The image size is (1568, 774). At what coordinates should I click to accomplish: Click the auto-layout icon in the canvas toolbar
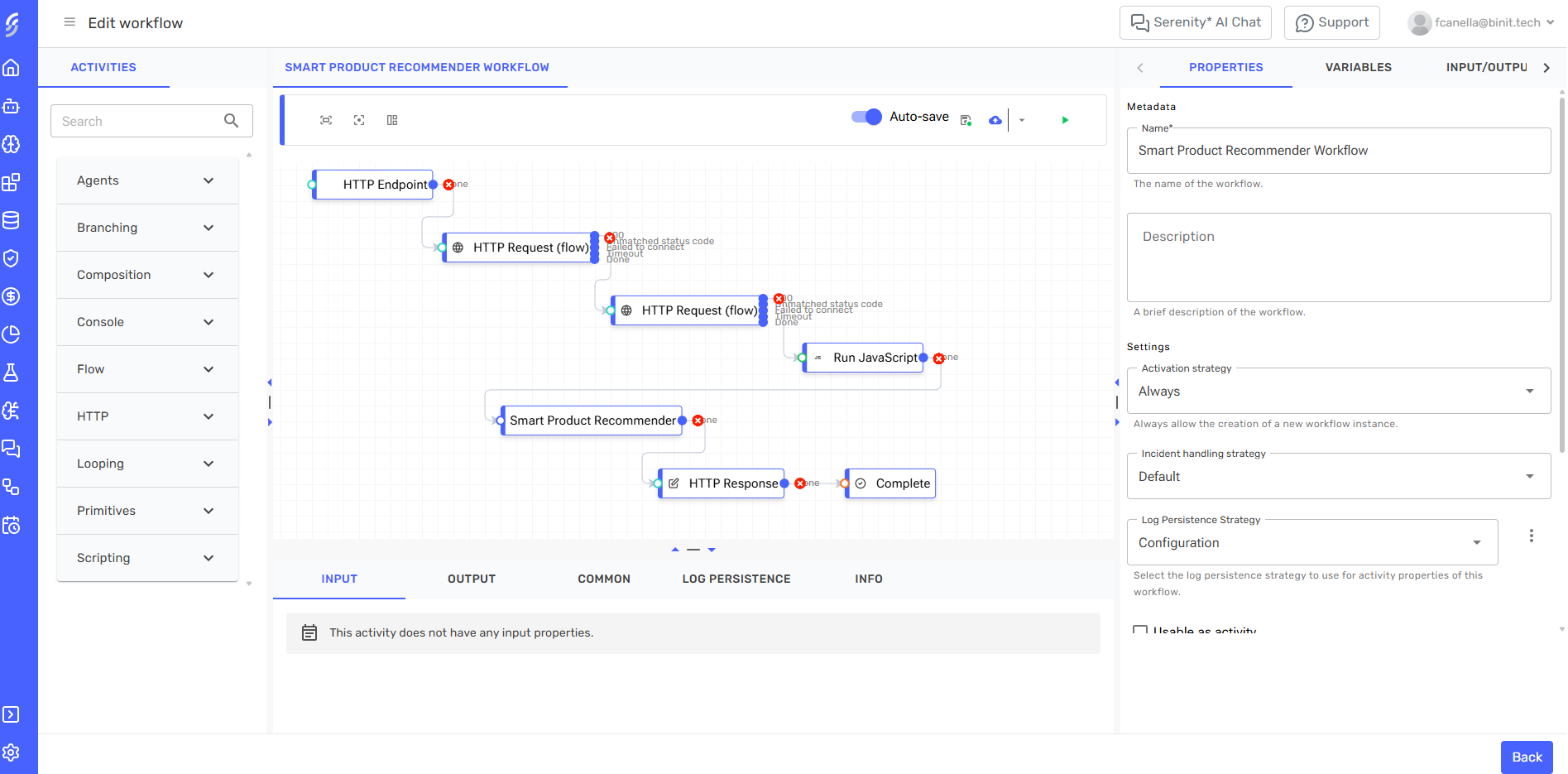[x=391, y=119]
